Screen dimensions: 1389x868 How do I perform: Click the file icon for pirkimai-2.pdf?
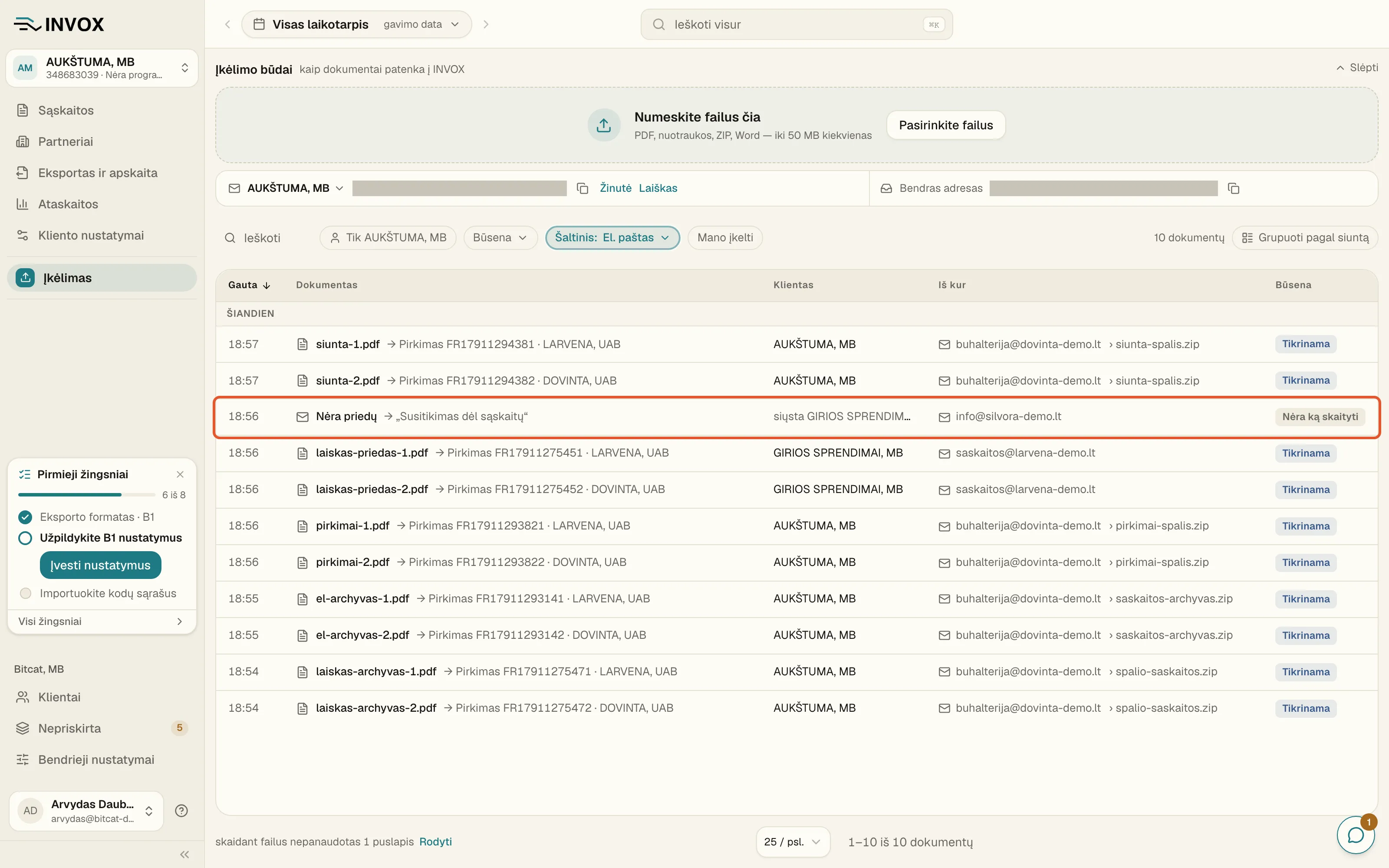click(303, 562)
